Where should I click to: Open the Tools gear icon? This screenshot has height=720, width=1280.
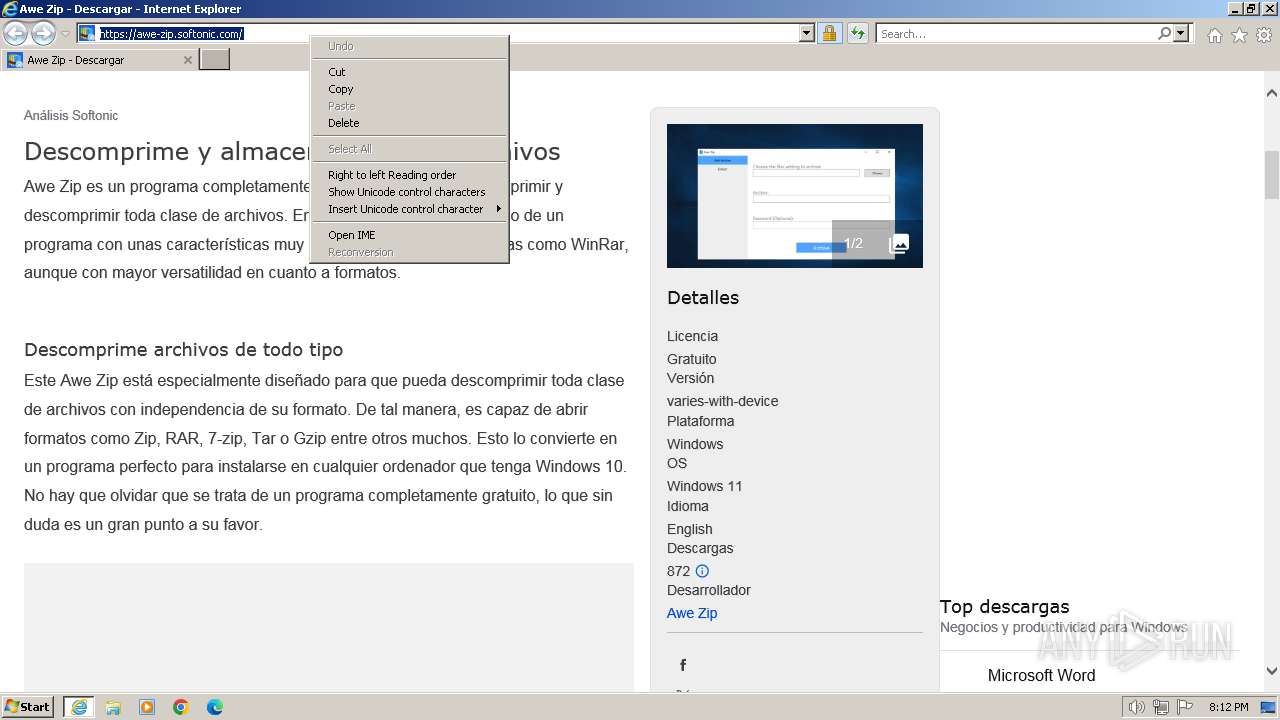coord(1264,35)
